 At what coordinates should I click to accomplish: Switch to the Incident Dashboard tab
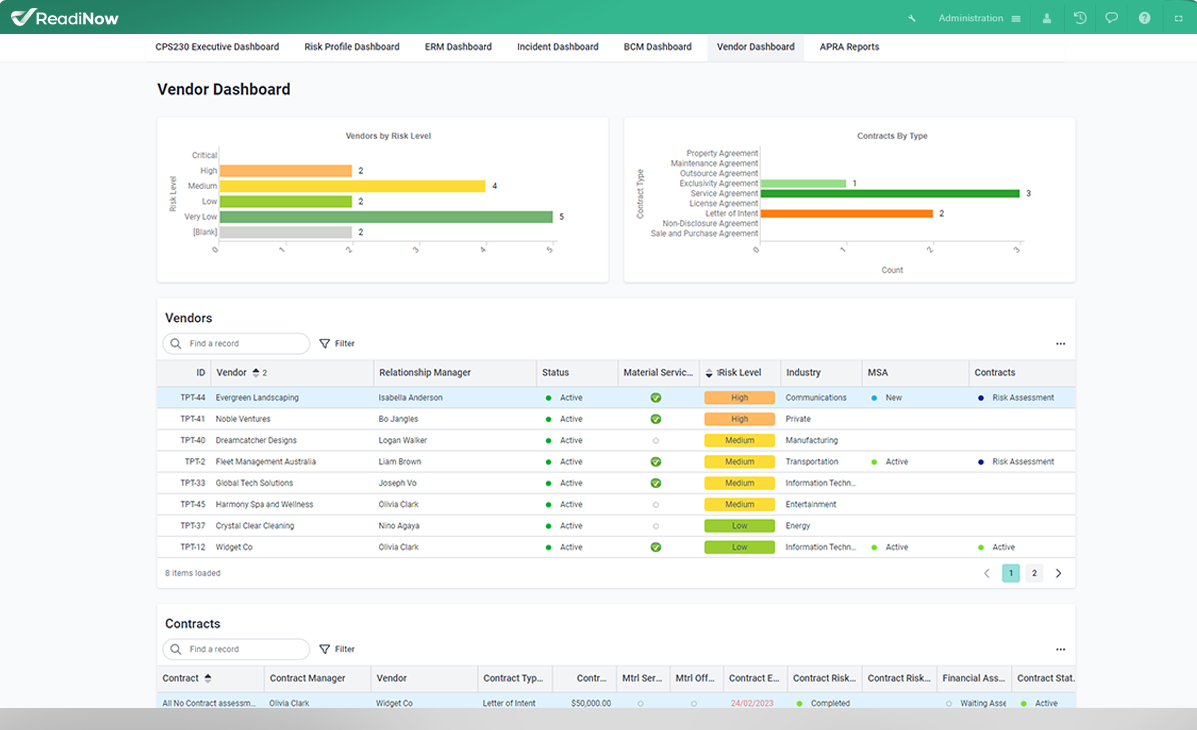tap(557, 47)
